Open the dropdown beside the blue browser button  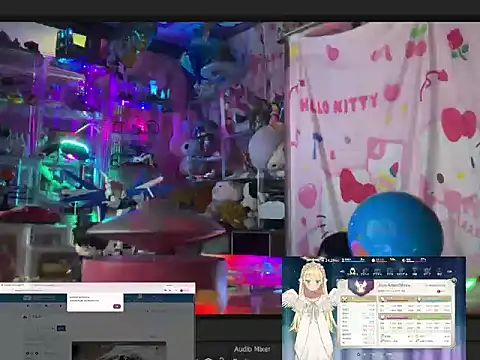(x=45, y=328)
